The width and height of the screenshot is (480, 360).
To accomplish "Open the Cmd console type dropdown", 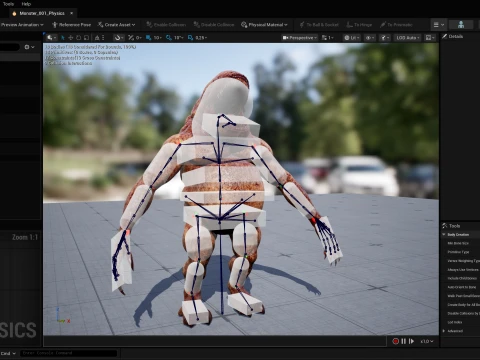I will pos(8,353).
